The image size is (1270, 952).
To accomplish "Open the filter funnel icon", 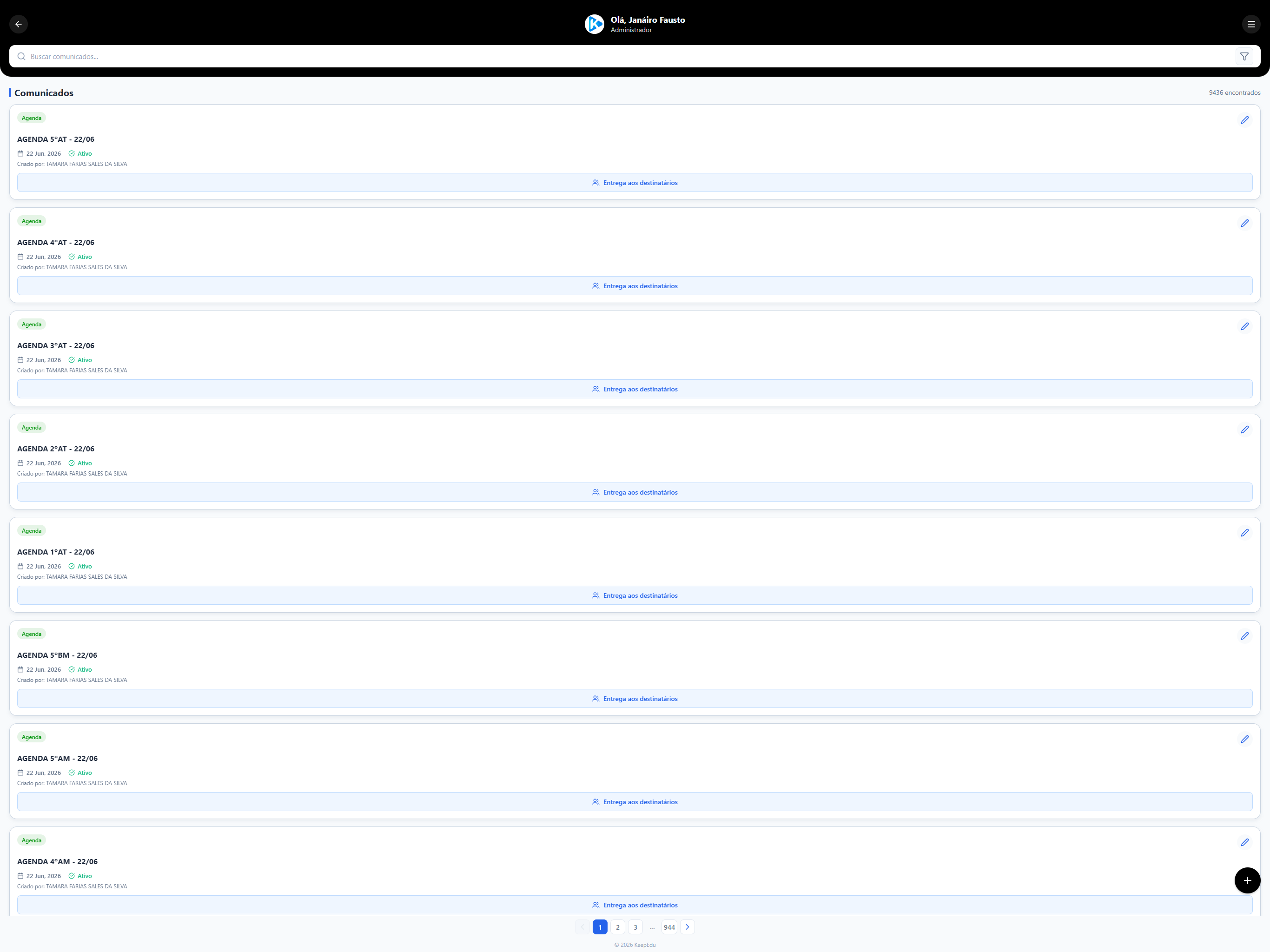I will click(x=1244, y=56).
